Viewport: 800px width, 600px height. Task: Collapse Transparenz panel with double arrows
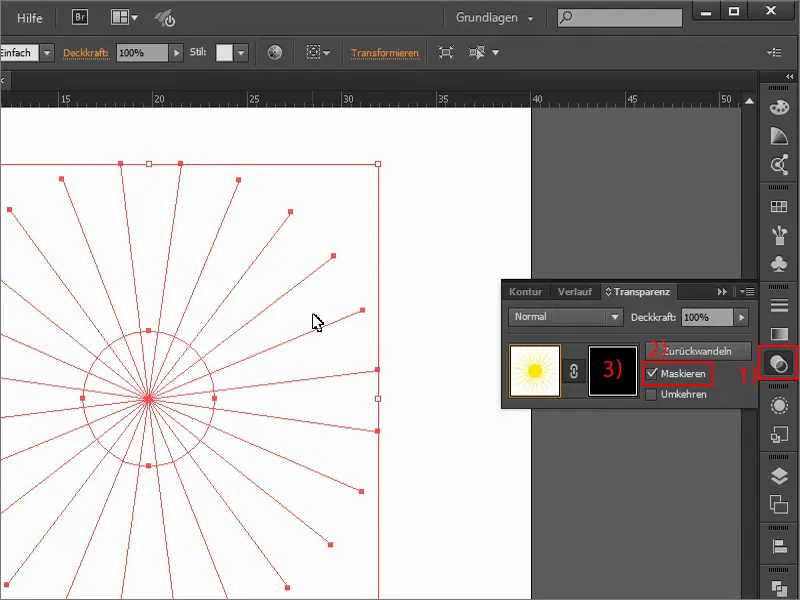(x=721, y=292)
